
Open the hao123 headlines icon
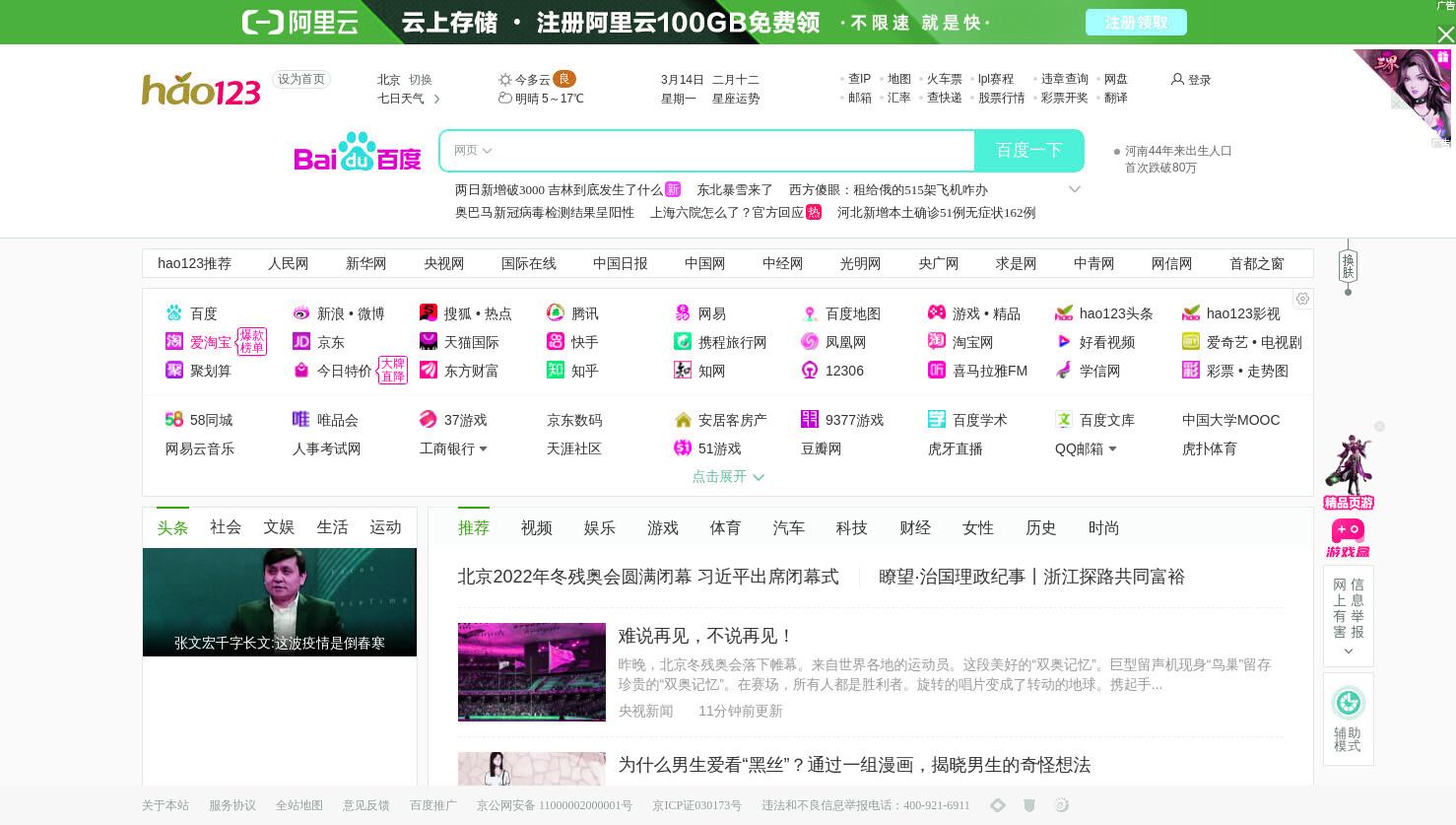tap(1064, 313)
